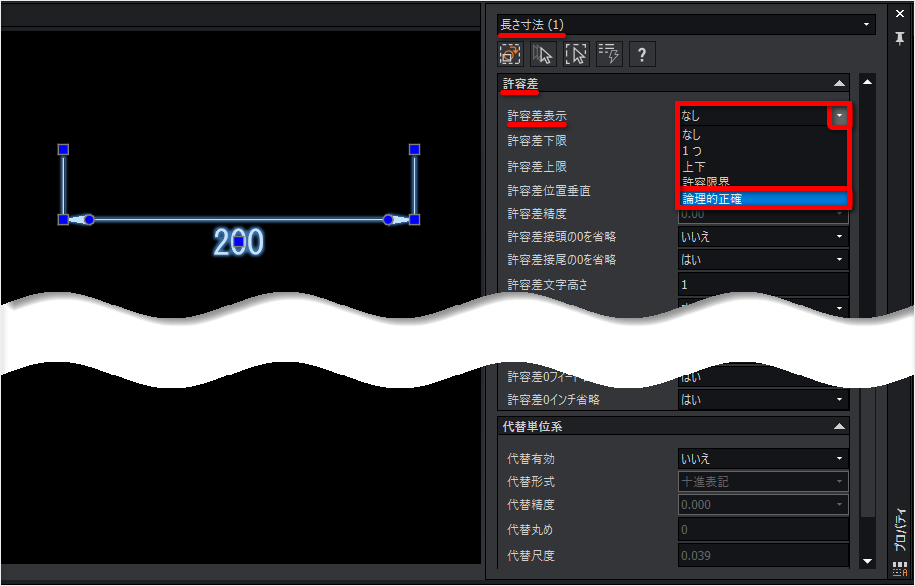Click the Select Objects arrow icon
The height and width of the screenshot is (586, 915).
coord(543,54)
